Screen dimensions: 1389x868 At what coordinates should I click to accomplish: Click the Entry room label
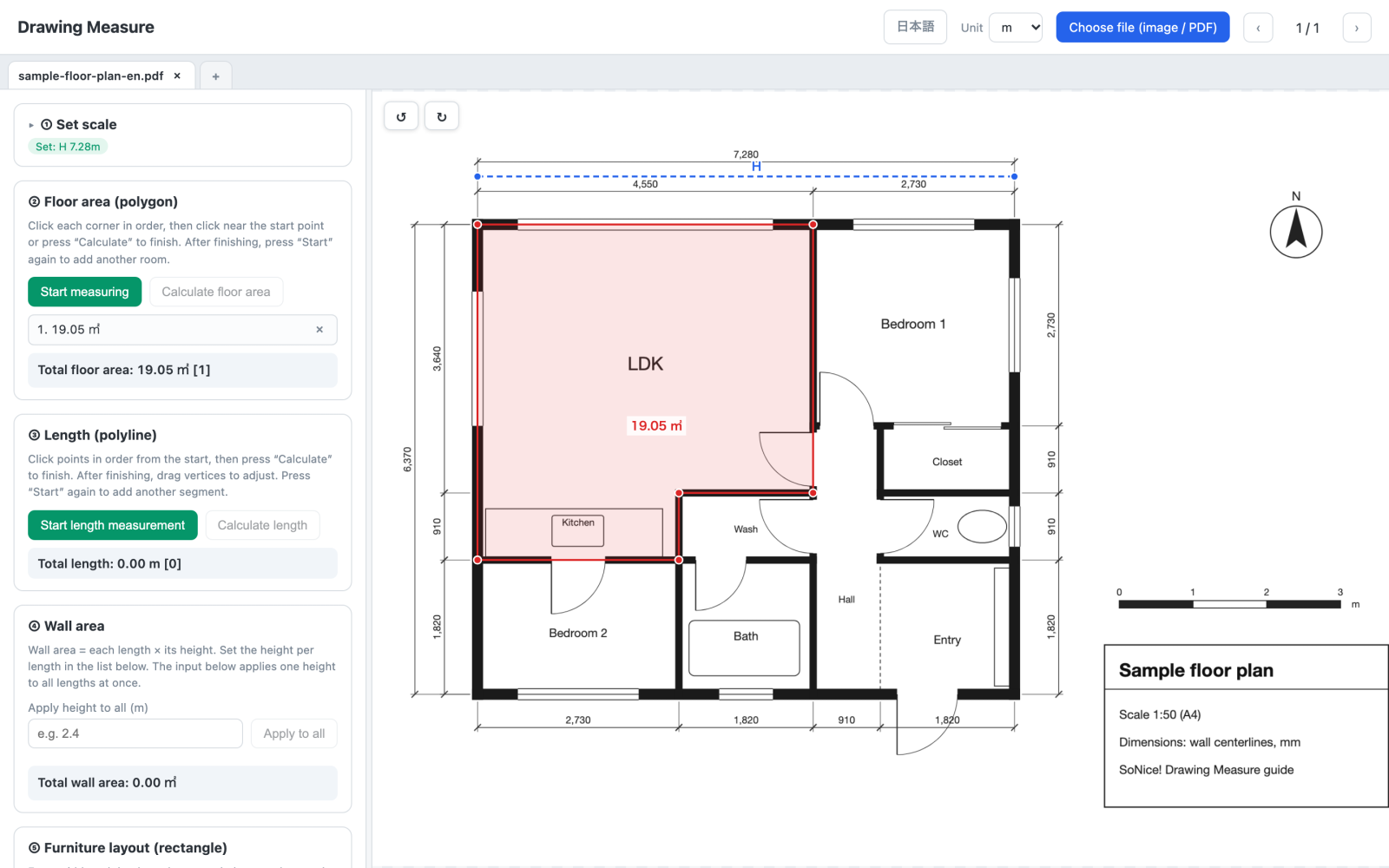pos(947,640)
